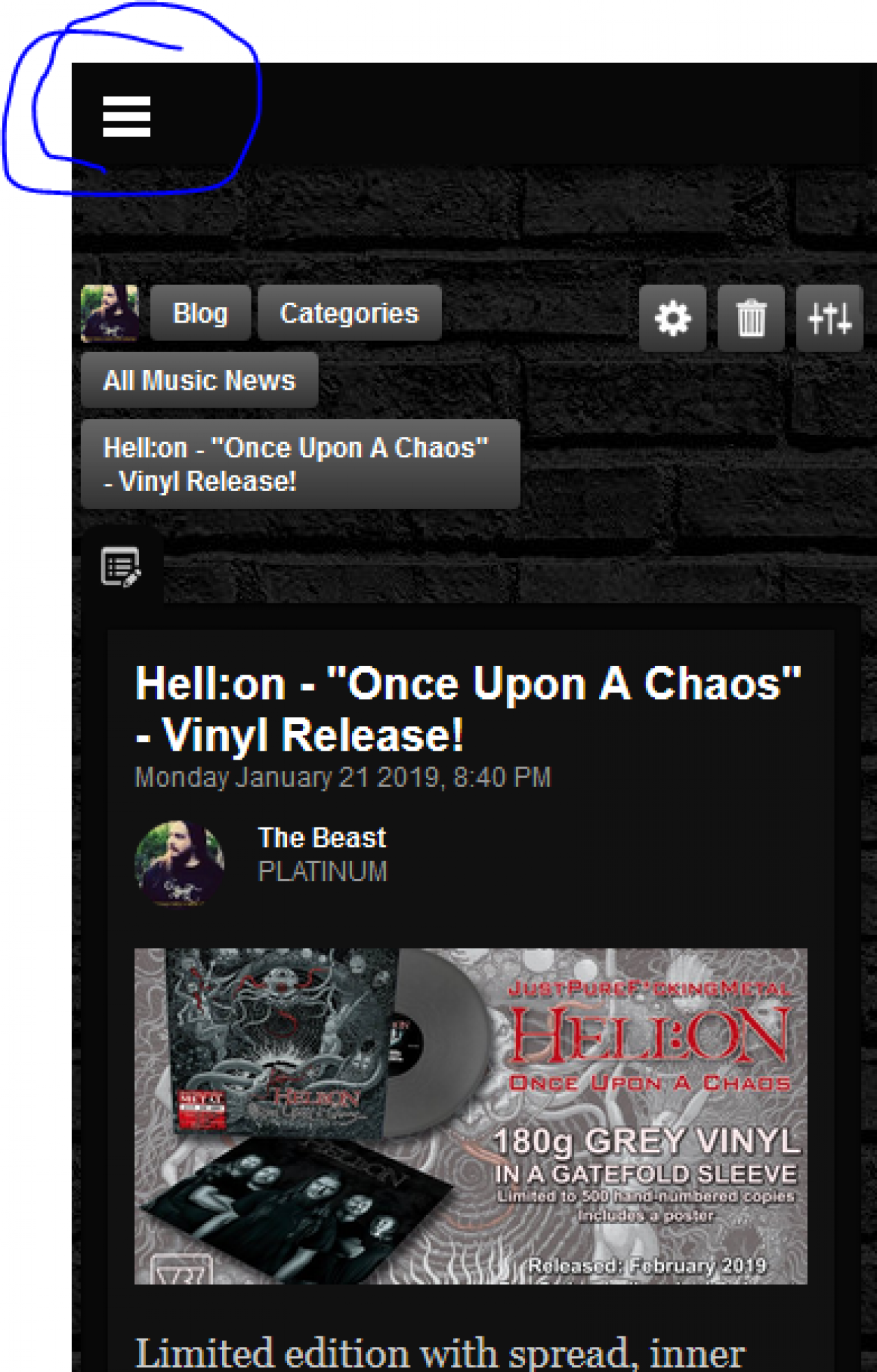Click the PLATINUM membership label
This screenshot has width=877, height=1372.
point(322,871)
